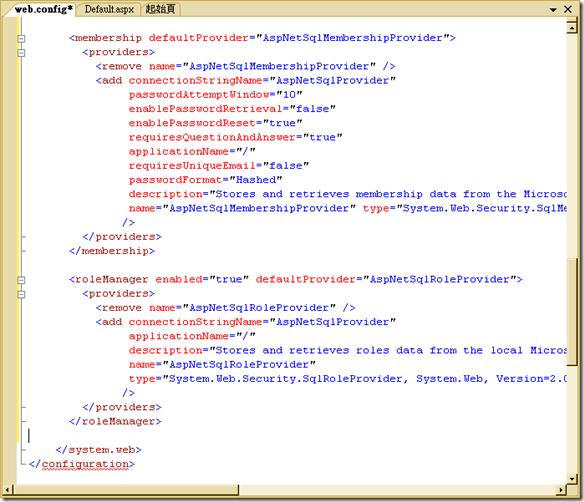584x502 pixels.
Task: Collapse the roleManager providers outline node
Action: click(x=21, y=294)
